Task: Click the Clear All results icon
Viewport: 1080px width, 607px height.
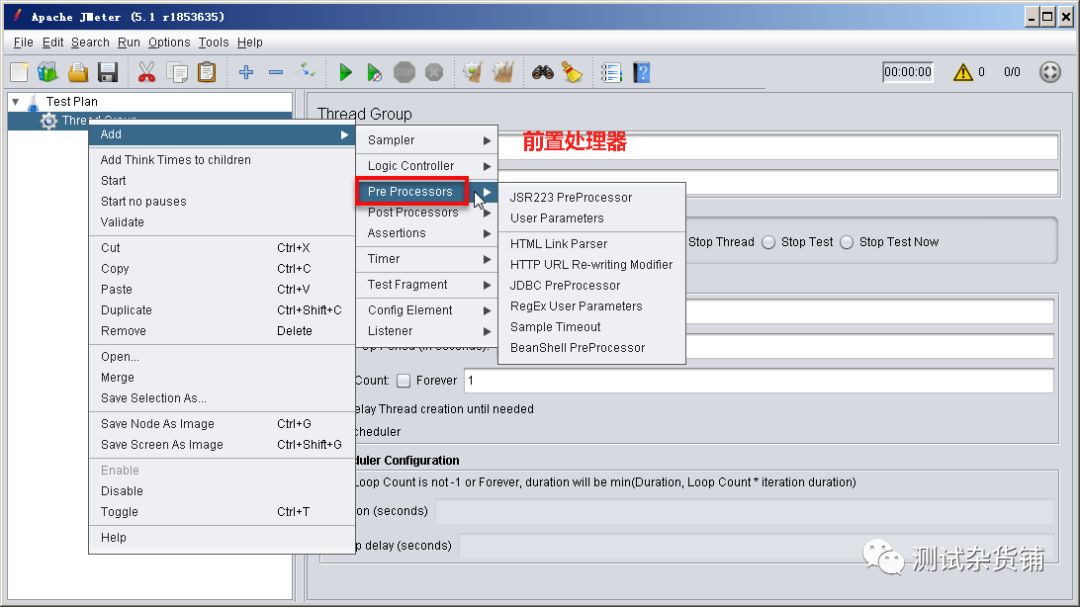Action: click(x=503, y=72)
